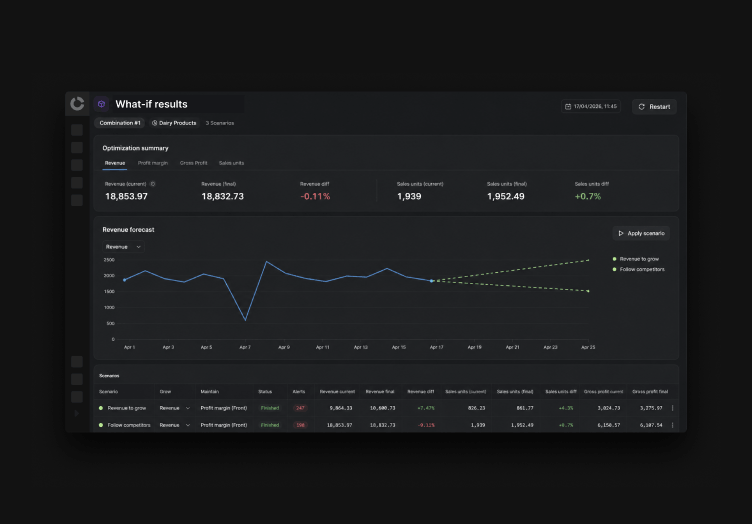Click the Revenue current column header
Screen dimensions: 752x524
[337, 392]
